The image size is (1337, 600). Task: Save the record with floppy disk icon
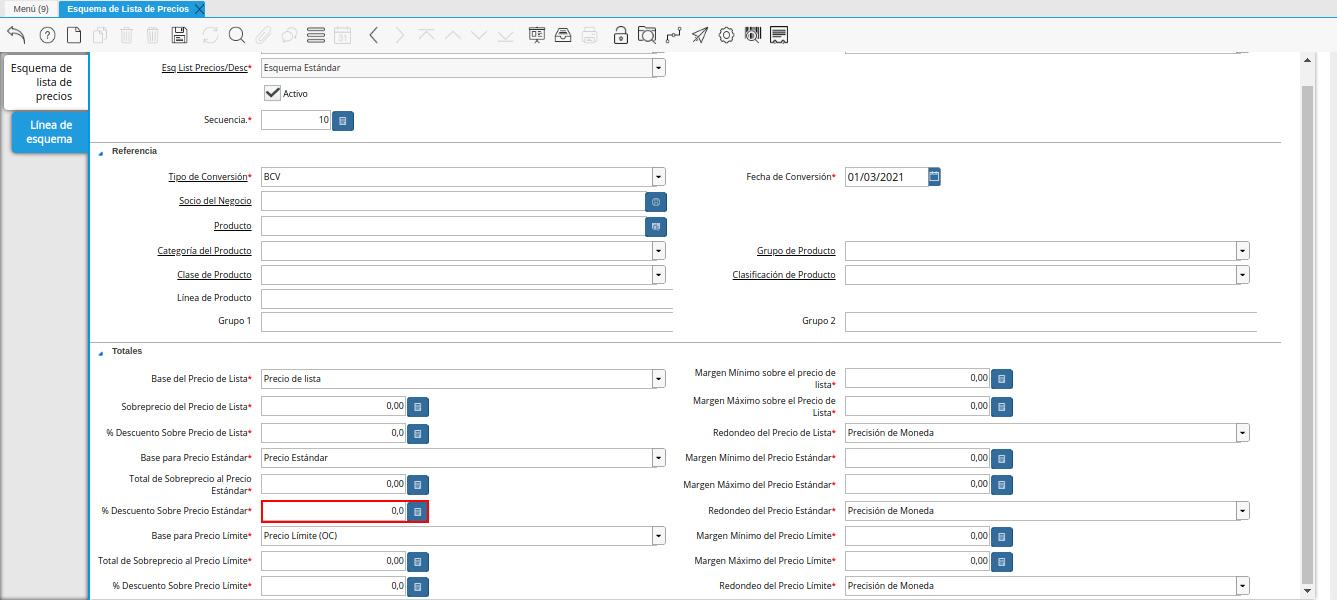180,35
